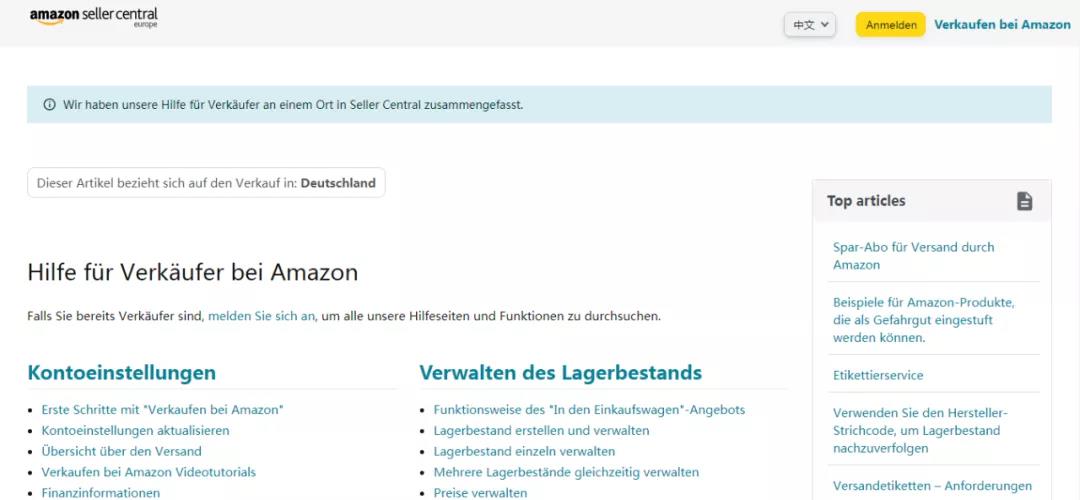Click the yellow Anmelden button
The image size is (1080, 500).
coord(891,25)
